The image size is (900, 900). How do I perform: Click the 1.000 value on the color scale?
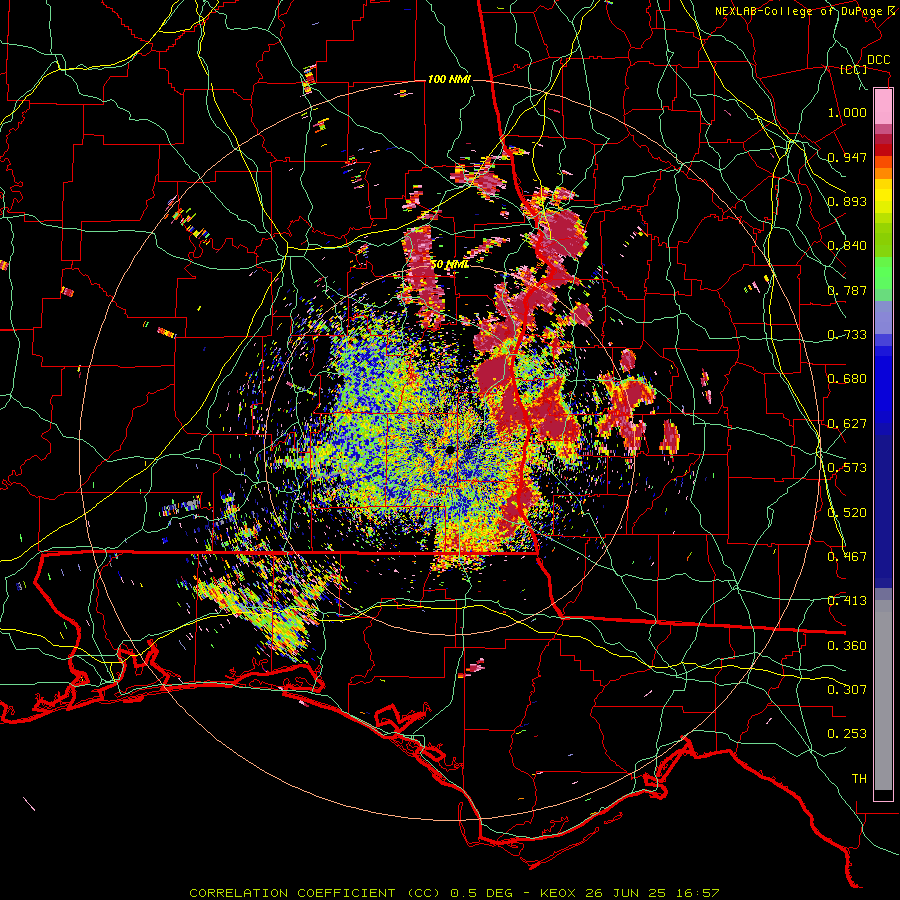[x=847, y=112]
